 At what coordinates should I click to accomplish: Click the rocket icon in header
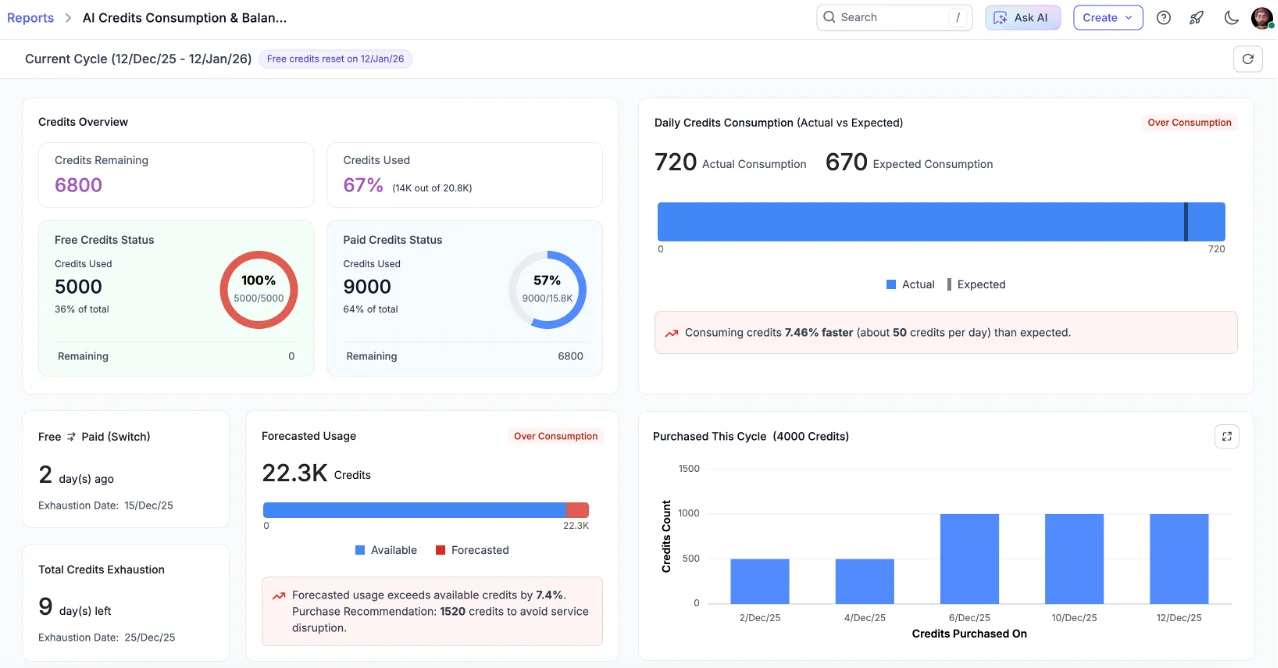[1197, 17]
